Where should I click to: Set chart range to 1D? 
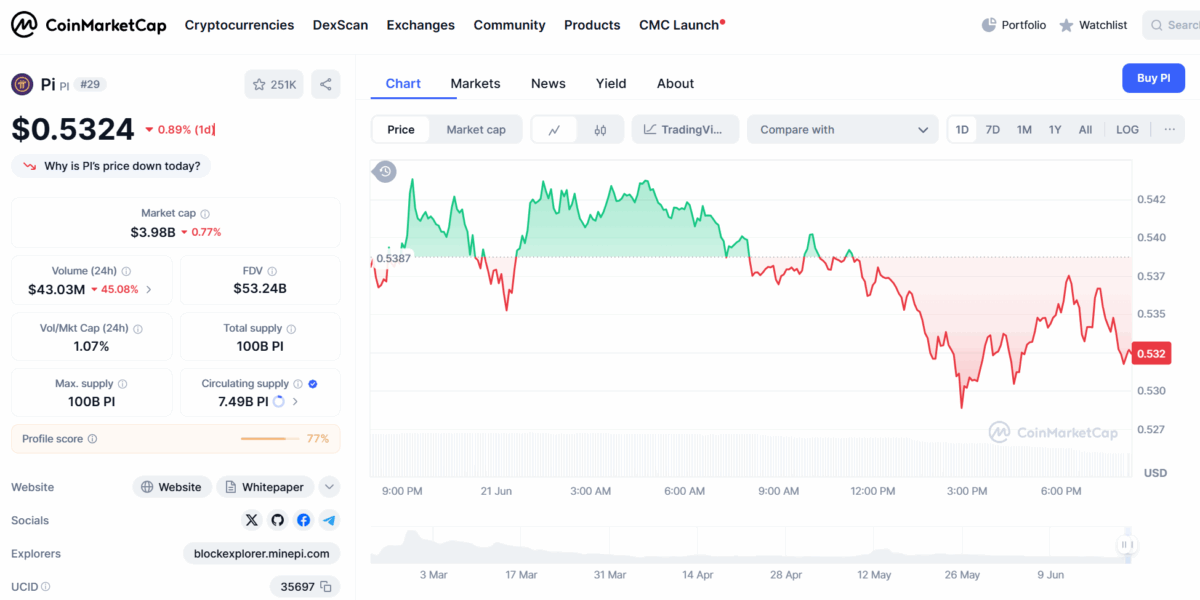[x=962, y=129]
